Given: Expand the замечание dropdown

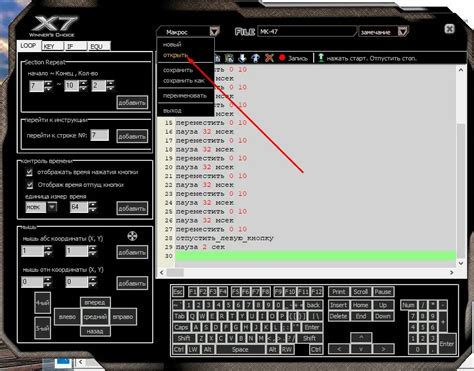Looking at the screenshot, I should 403,32.
